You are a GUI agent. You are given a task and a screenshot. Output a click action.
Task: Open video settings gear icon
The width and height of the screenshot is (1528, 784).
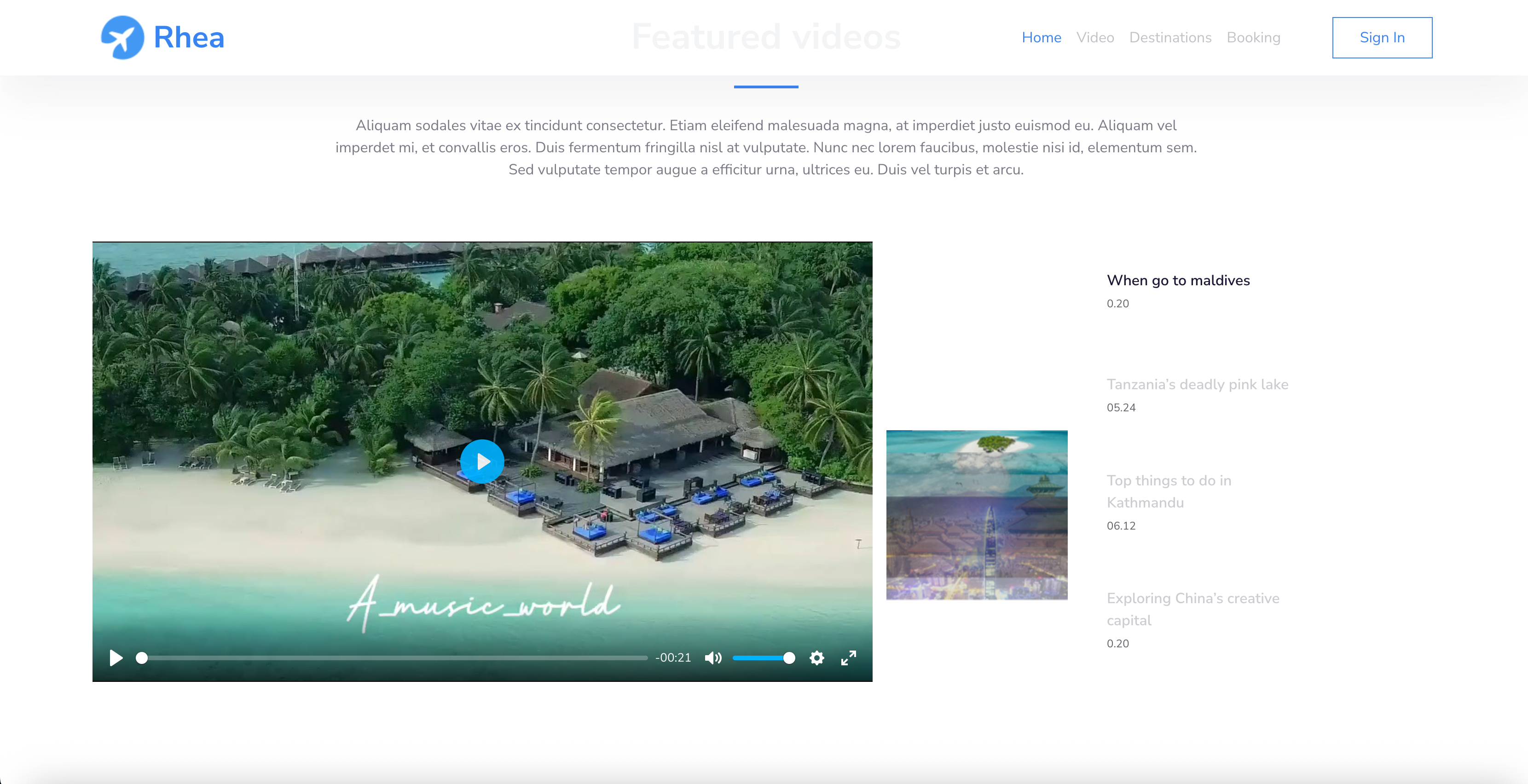coord(817,657)
